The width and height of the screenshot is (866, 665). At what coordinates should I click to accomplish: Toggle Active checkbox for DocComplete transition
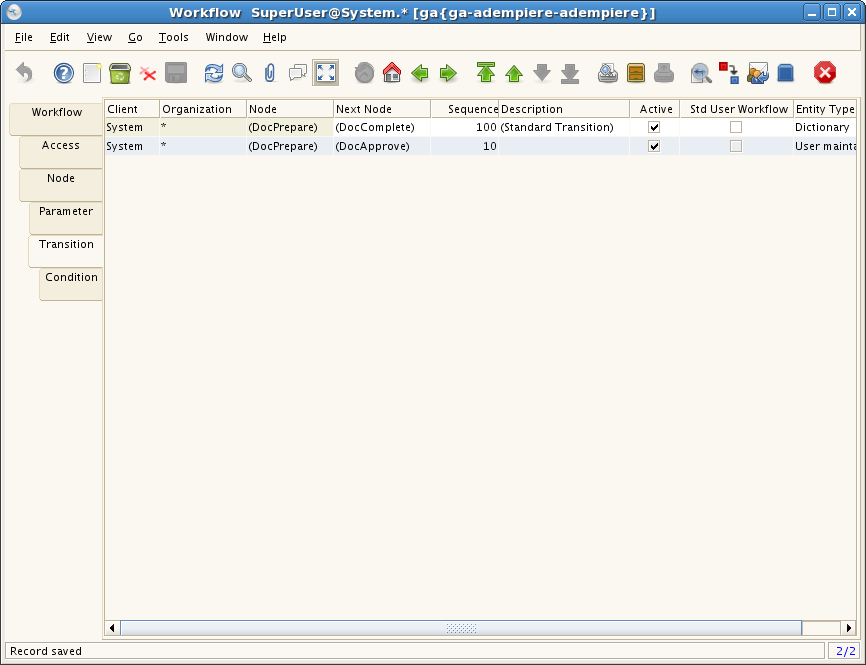click(654, 128)
